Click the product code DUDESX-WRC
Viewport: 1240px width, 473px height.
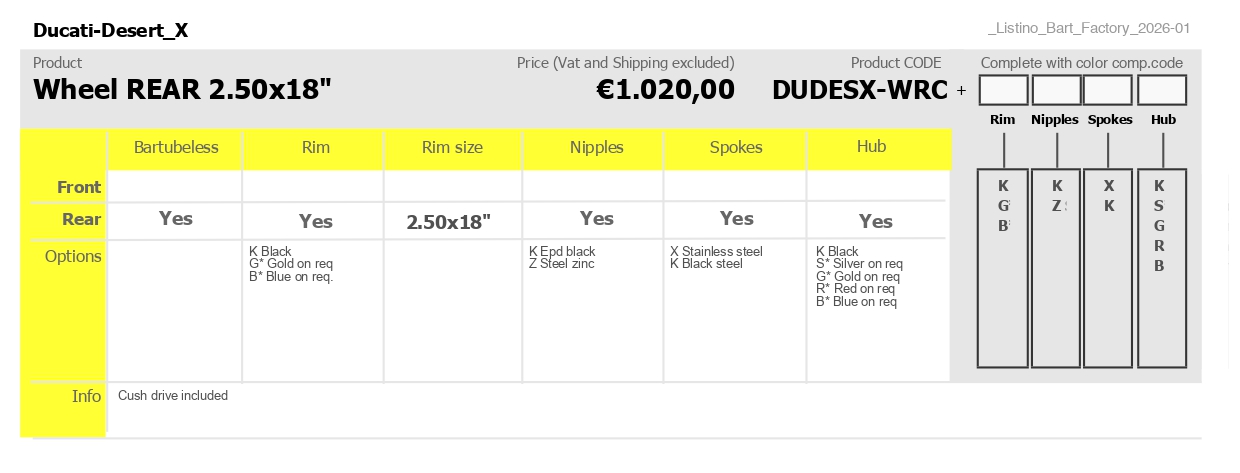click(859, 90)
